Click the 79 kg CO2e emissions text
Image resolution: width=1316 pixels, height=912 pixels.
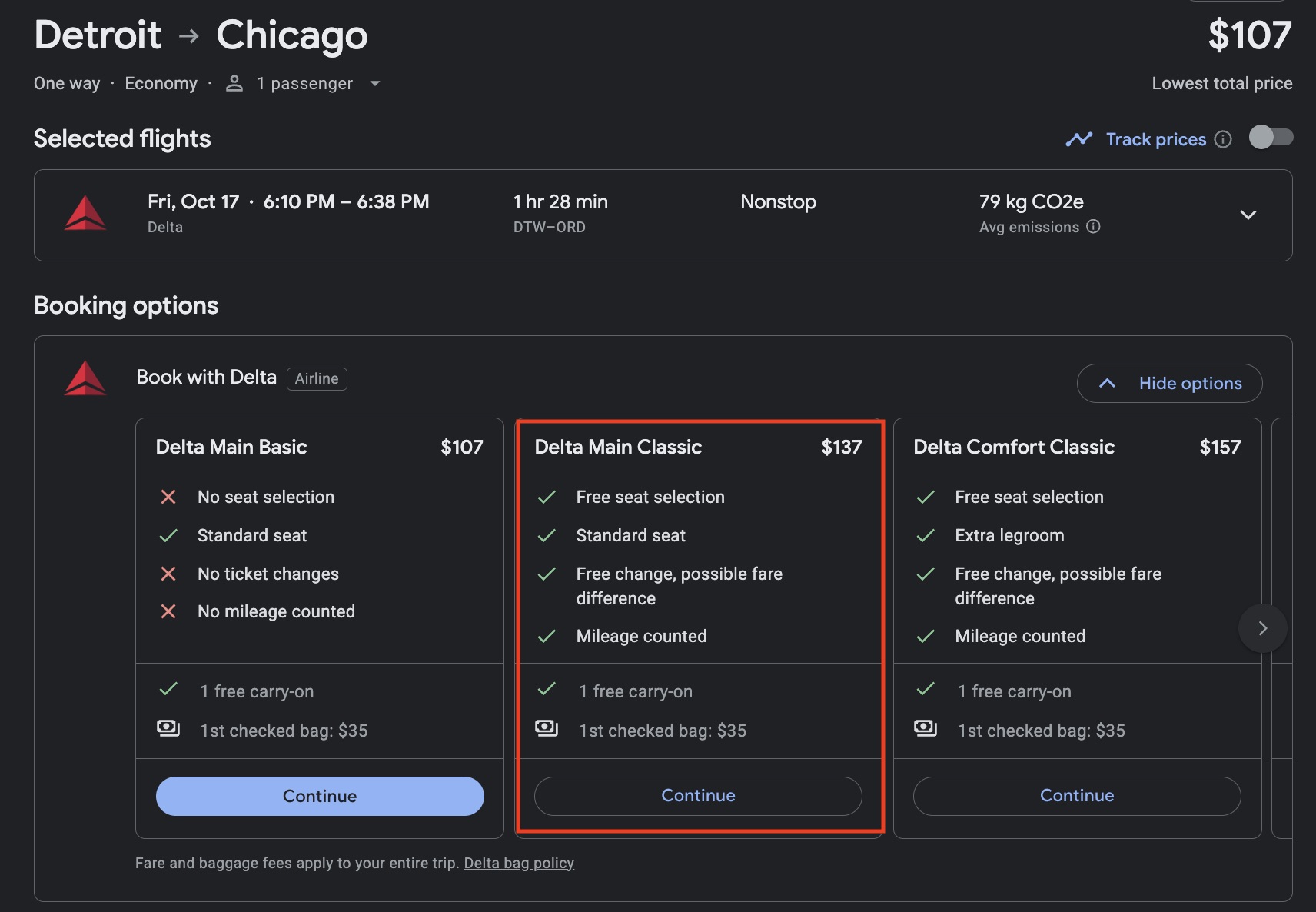coord(1031,201)
